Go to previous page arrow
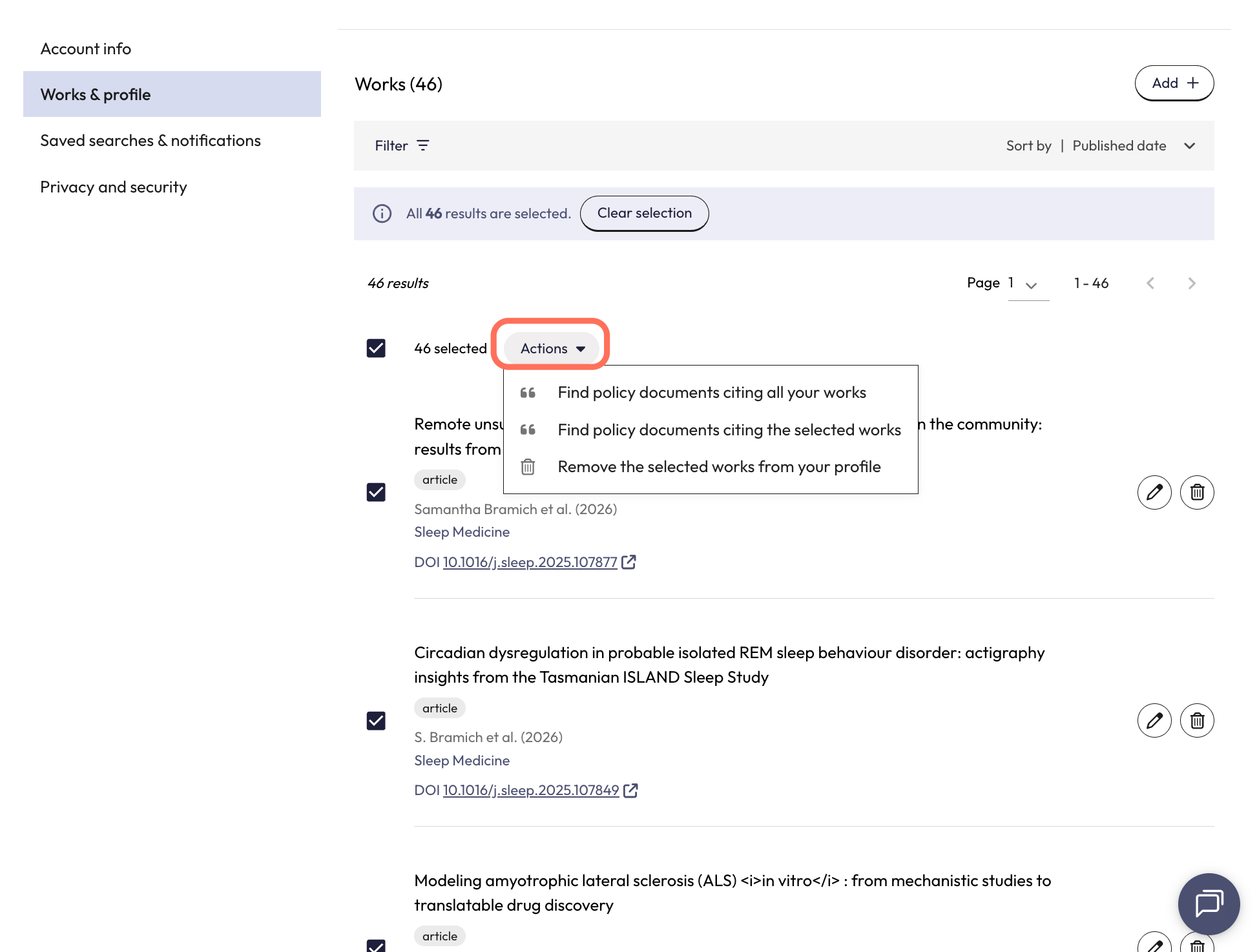Viewport: 1257px width, 952px height. click(x=1150, y=284)
